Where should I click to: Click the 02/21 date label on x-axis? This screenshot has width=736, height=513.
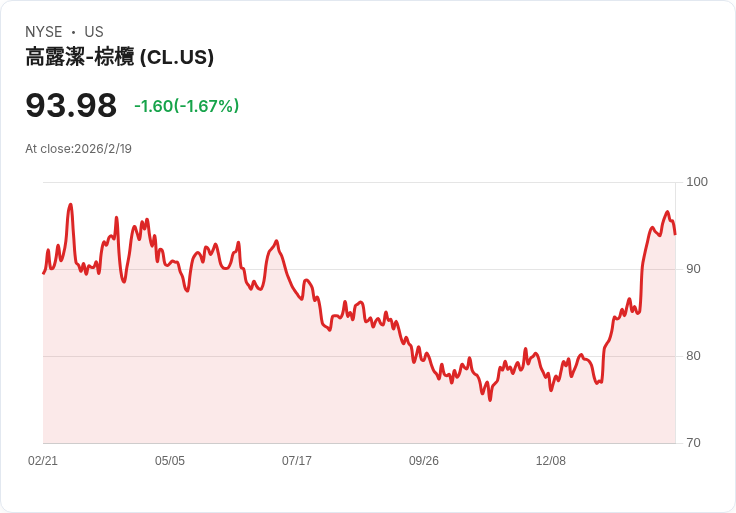tap(43, 461)
